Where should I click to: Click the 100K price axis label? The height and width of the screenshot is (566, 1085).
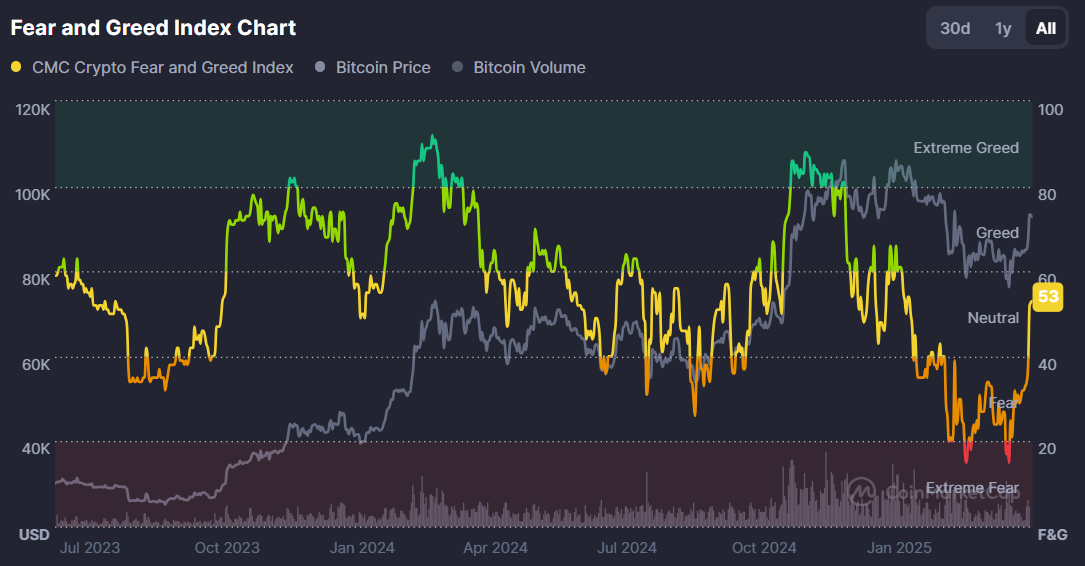(33, 193)
